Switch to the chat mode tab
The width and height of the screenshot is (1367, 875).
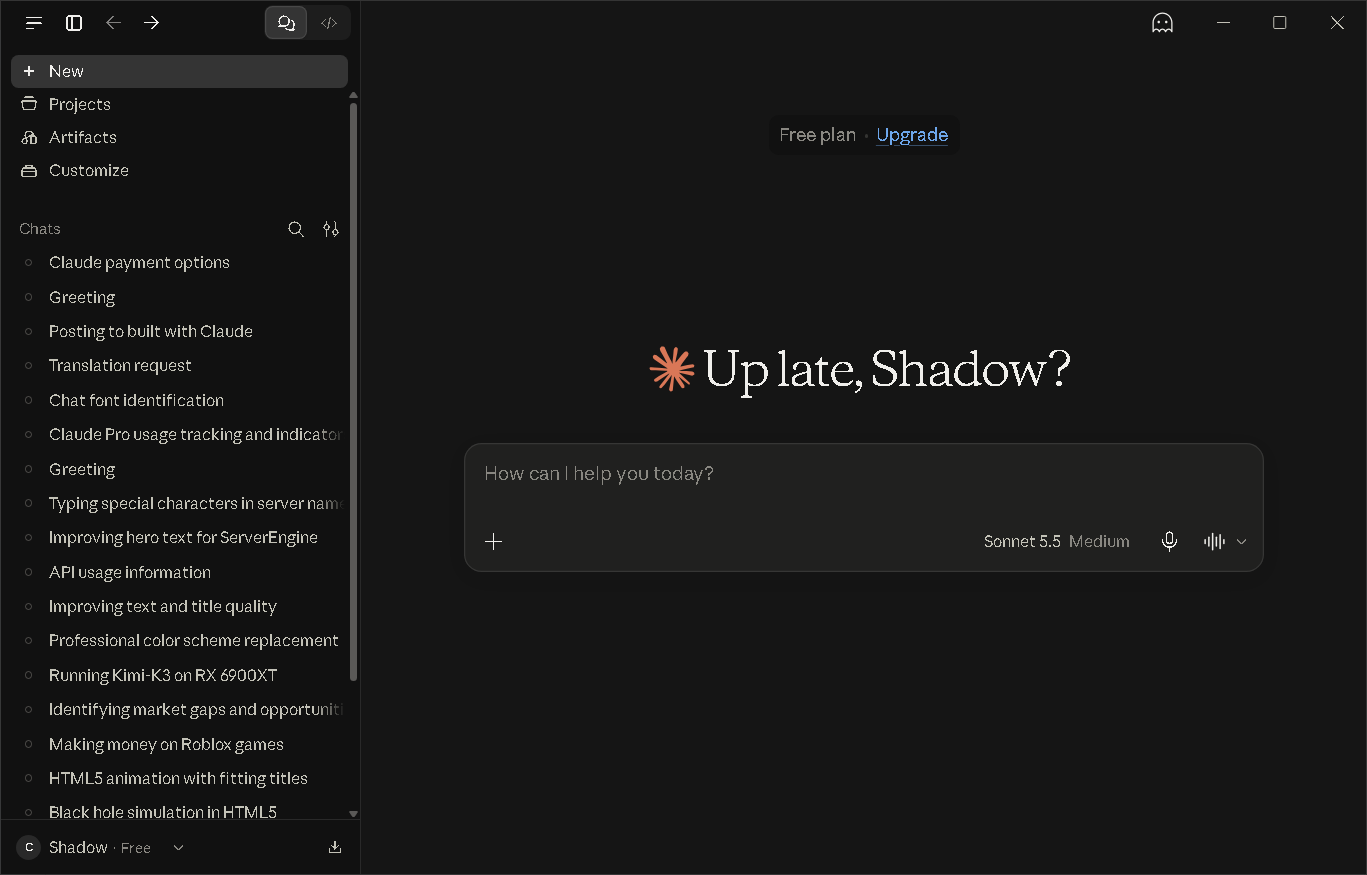(x=287, y=23)
